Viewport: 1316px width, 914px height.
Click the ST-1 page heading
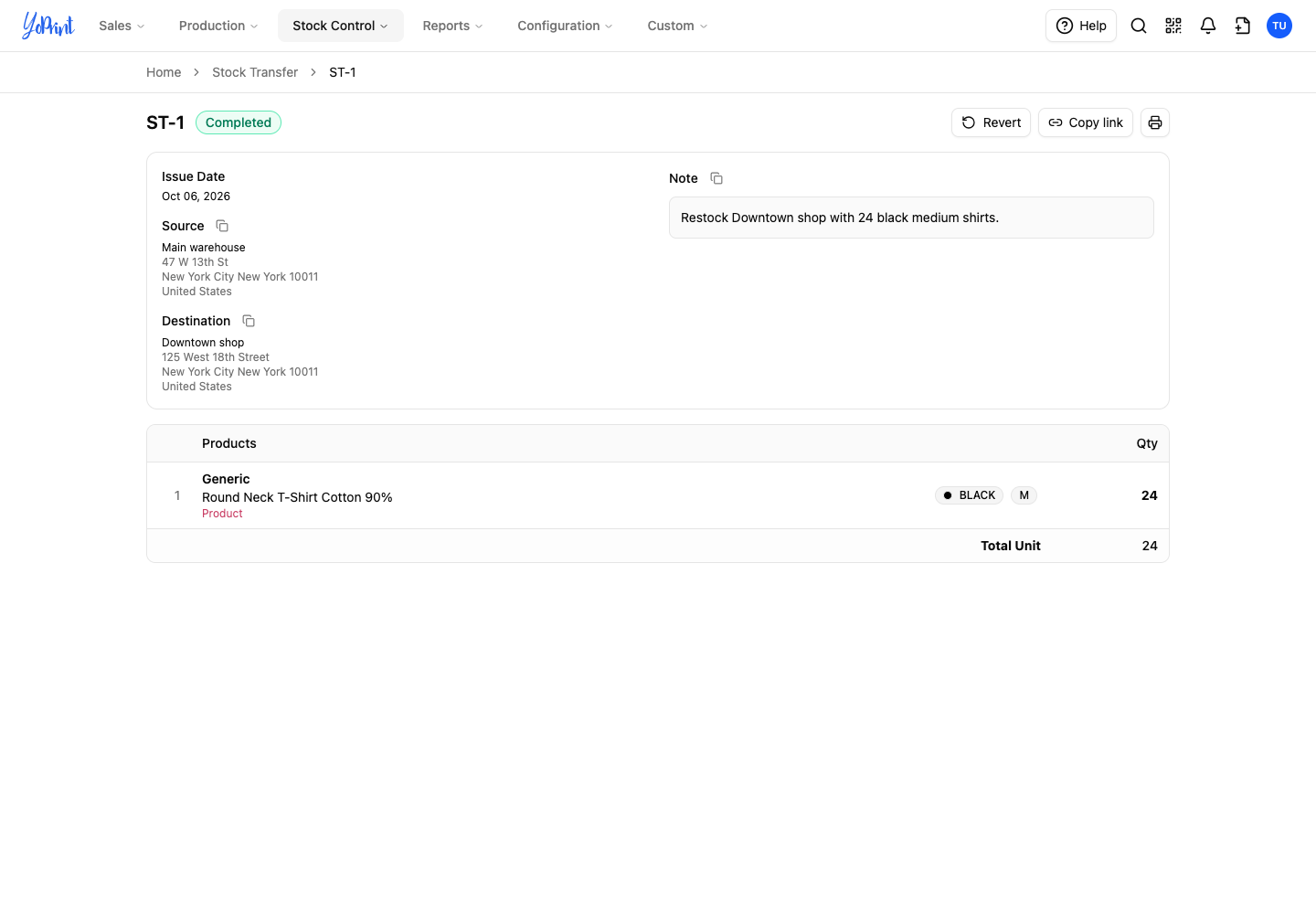click(165, 122)
